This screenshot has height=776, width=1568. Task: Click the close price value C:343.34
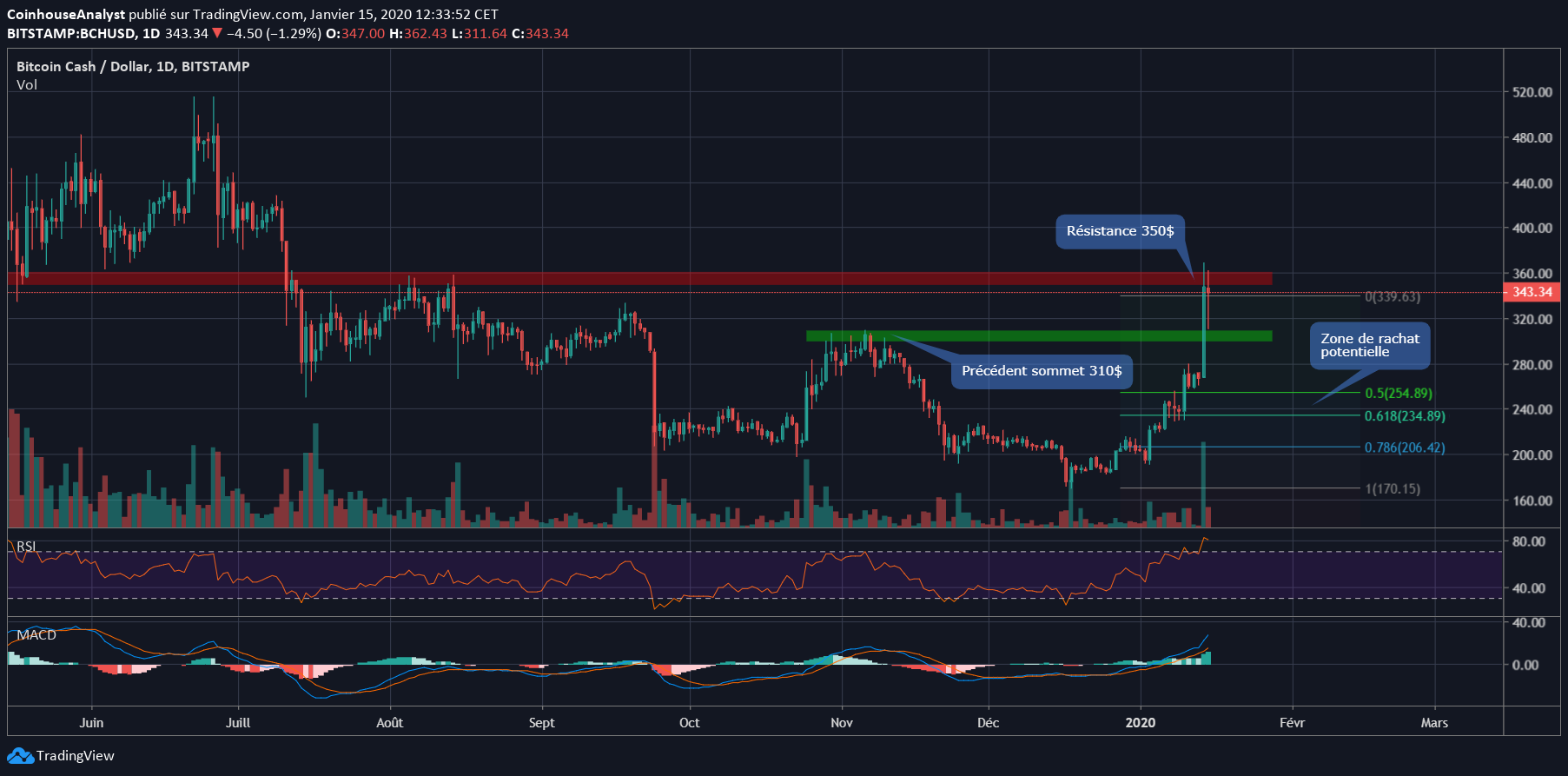coord(540,34)
